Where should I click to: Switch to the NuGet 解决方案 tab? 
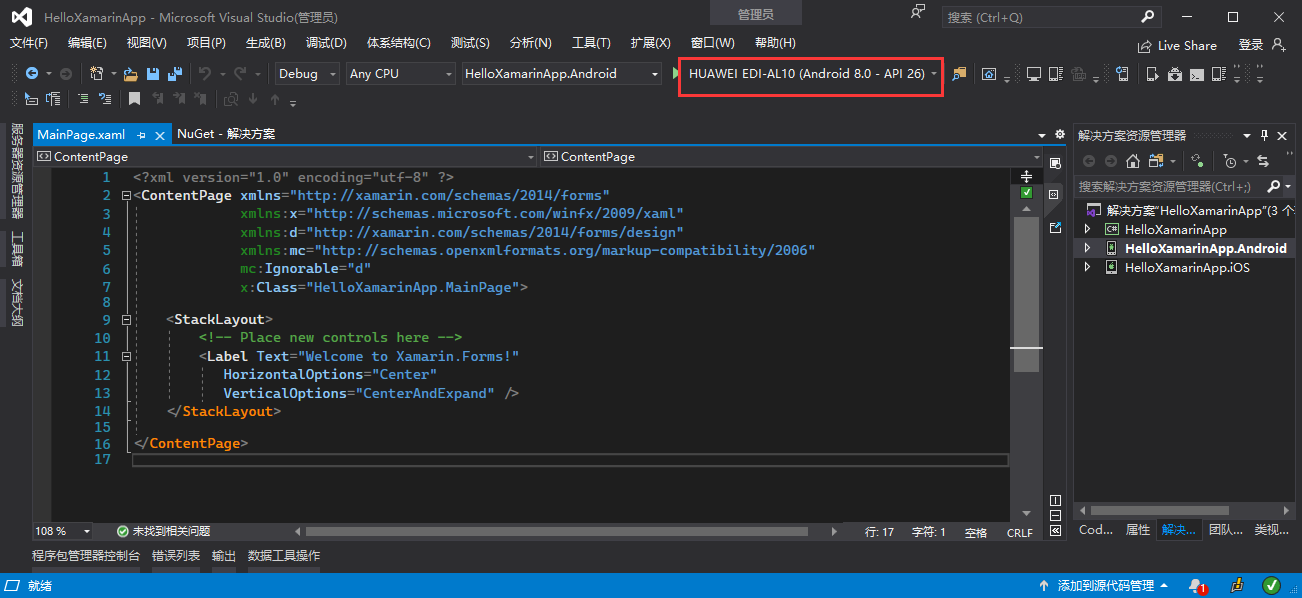(228, 133)
